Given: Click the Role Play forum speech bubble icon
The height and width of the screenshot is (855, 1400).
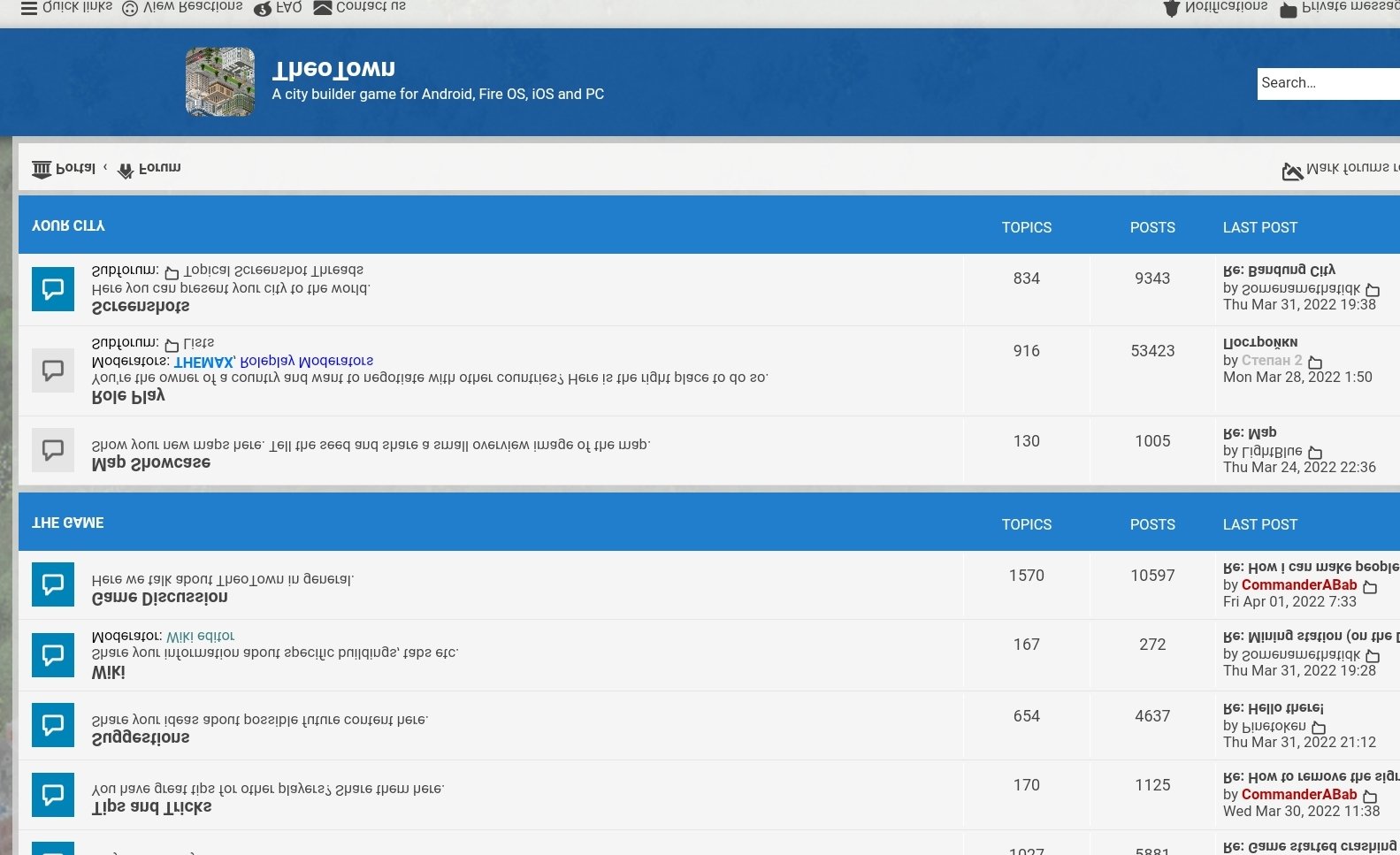Looking at the screenshot, I should coord(53,370).
